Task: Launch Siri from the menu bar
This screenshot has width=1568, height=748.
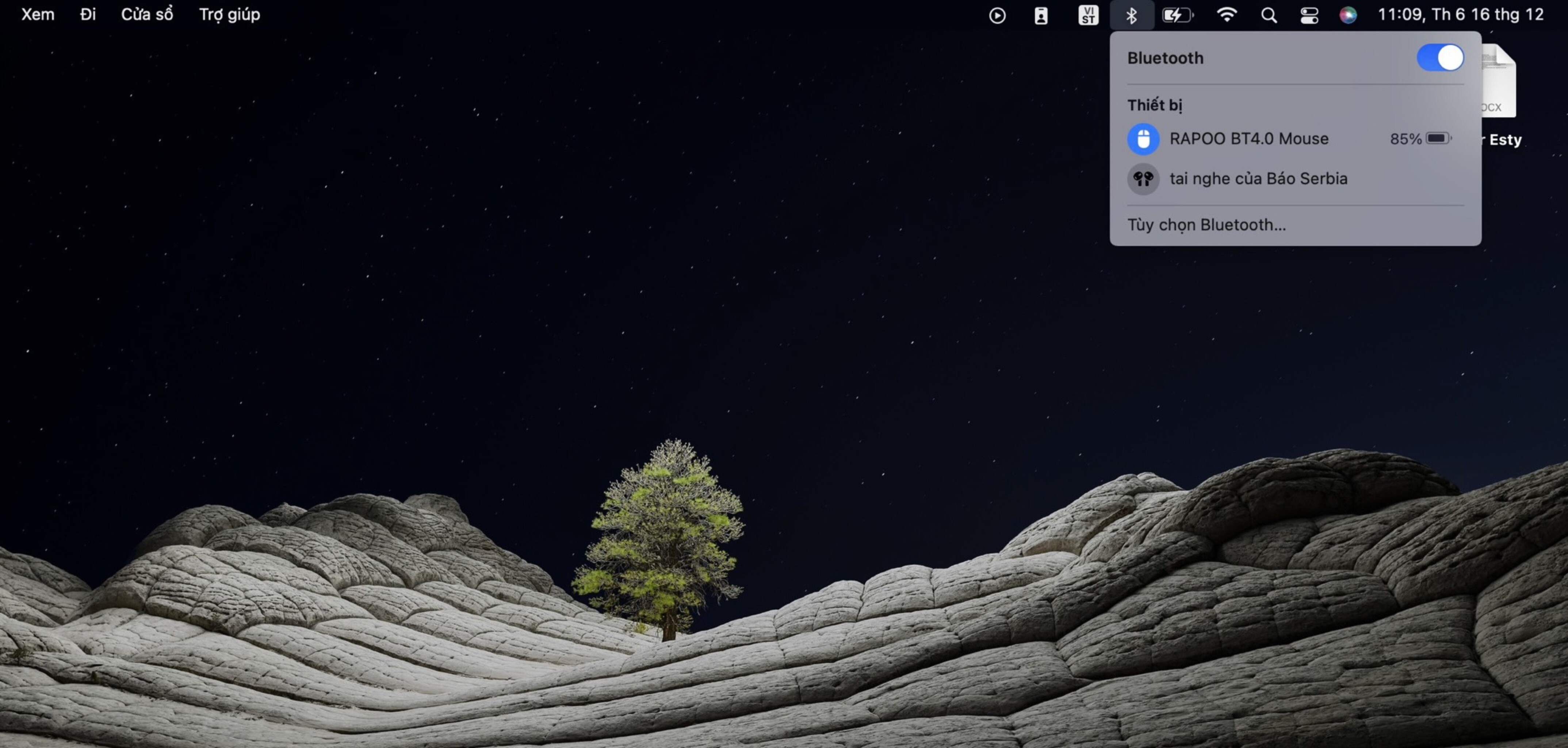Action: (1348, 15)
